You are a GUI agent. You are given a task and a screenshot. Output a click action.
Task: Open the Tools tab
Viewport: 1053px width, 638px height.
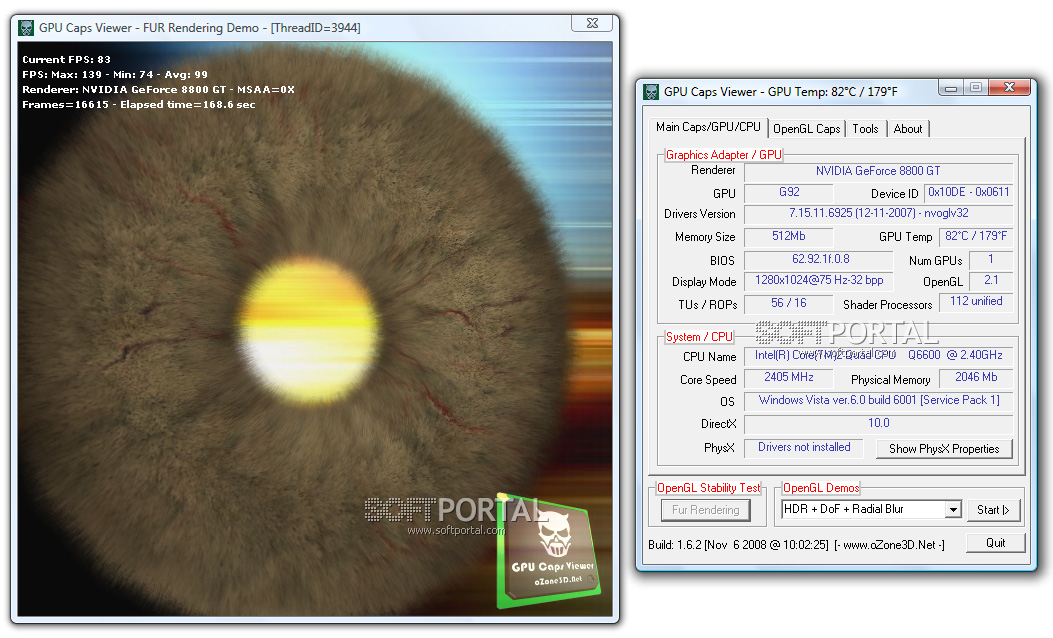[865, 129]
